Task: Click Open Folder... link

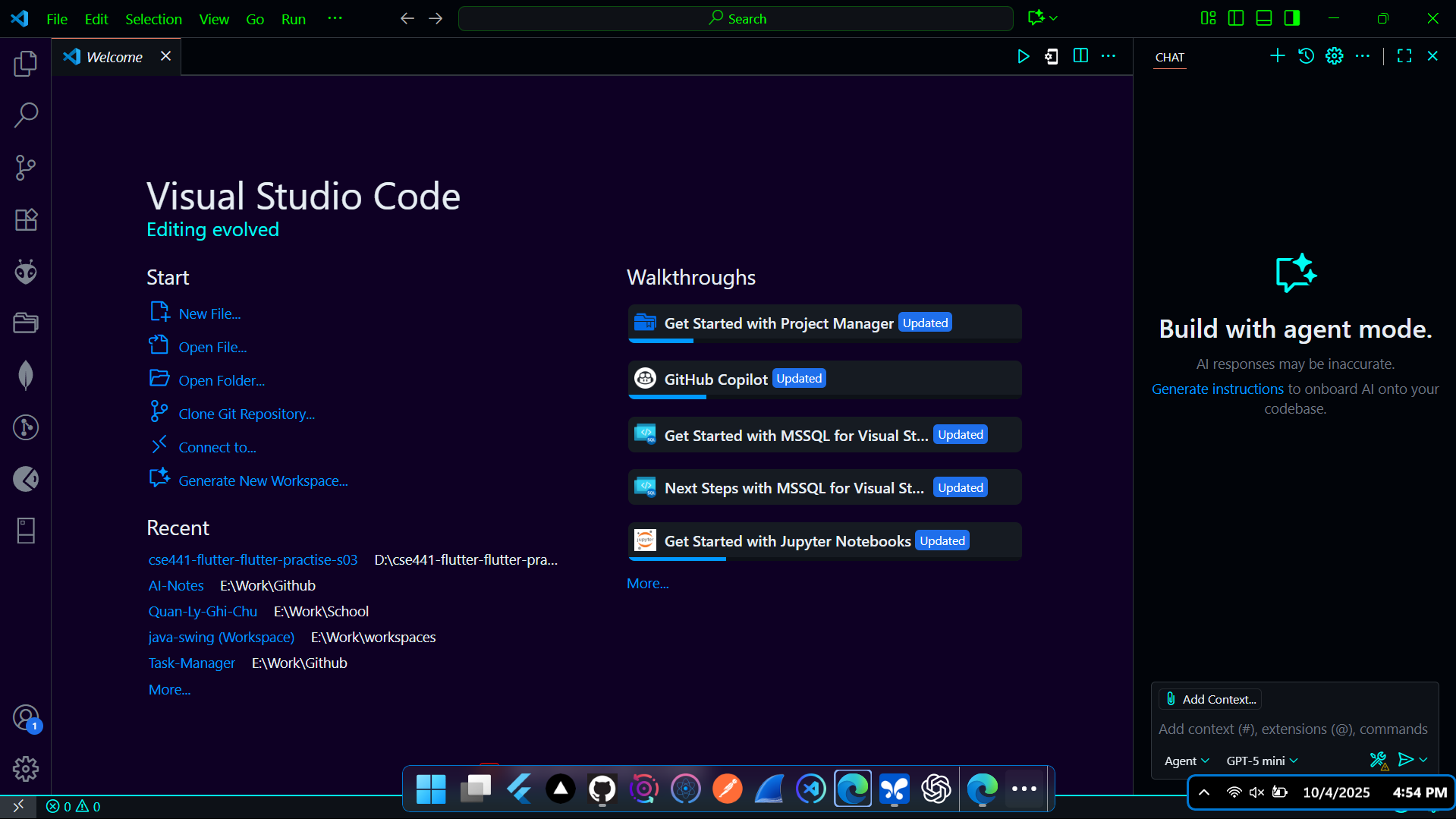Action: tap(222, 380)
